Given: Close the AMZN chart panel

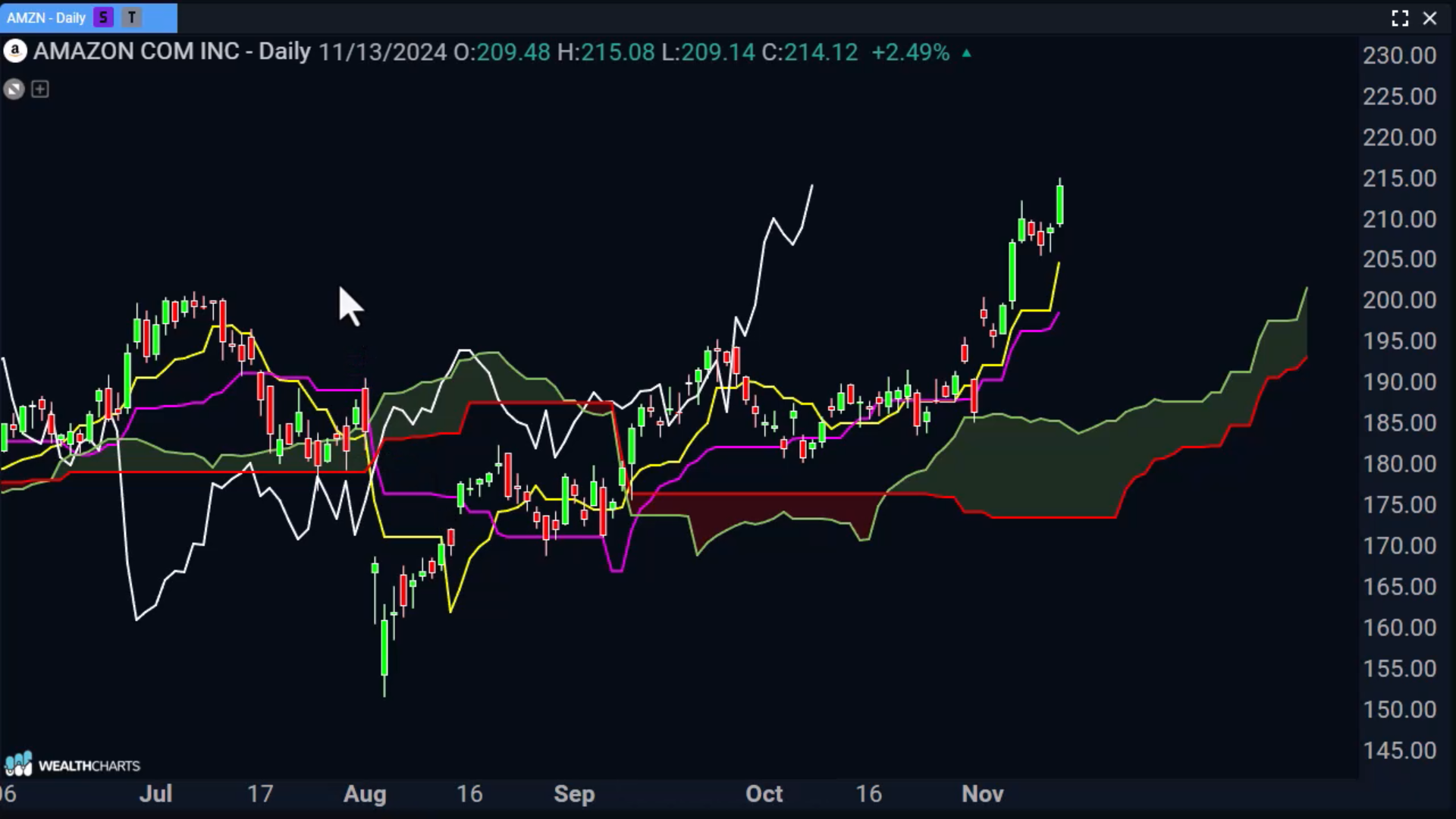Looking at the screenshot, I should pos(1430,18).
